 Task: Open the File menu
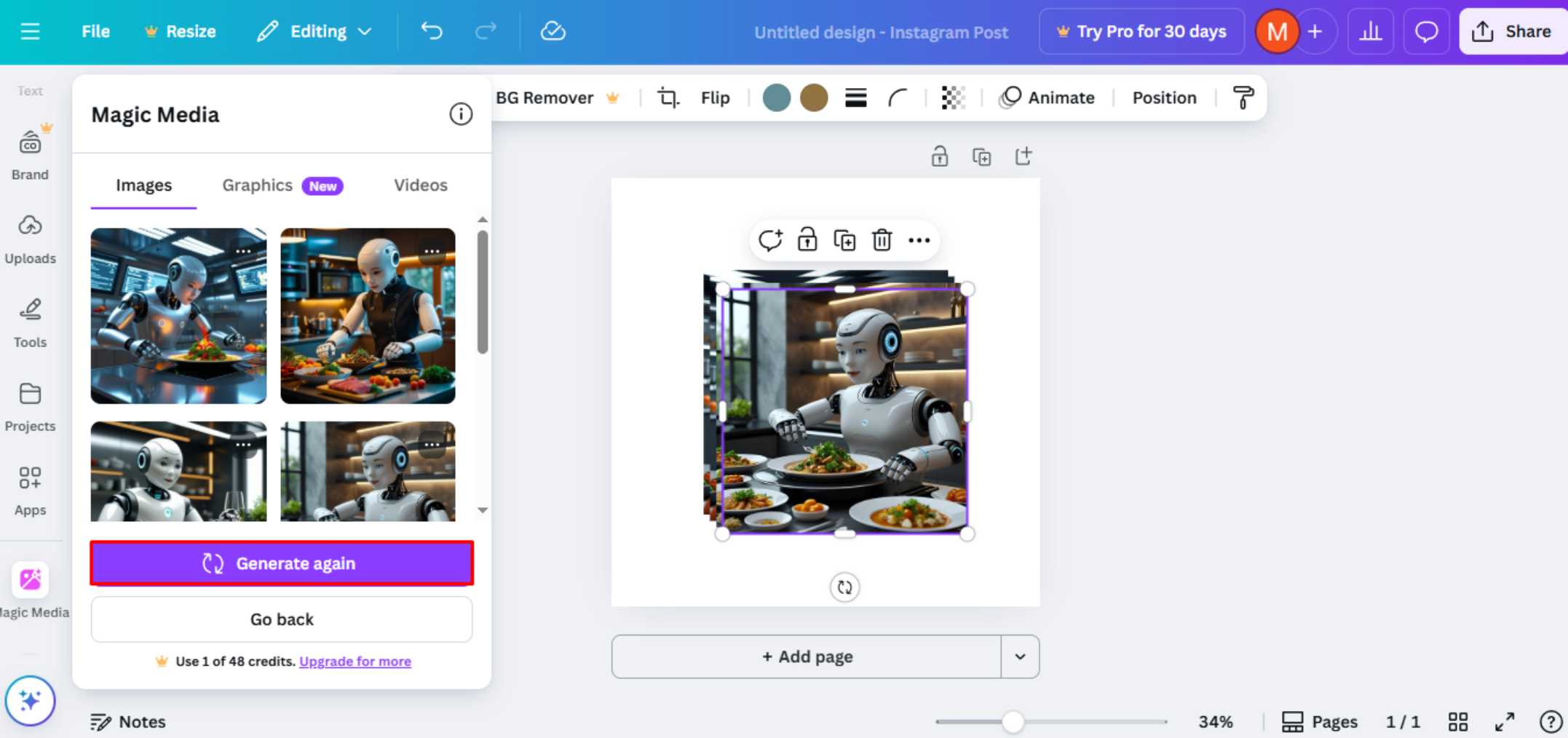click(95, 31)
